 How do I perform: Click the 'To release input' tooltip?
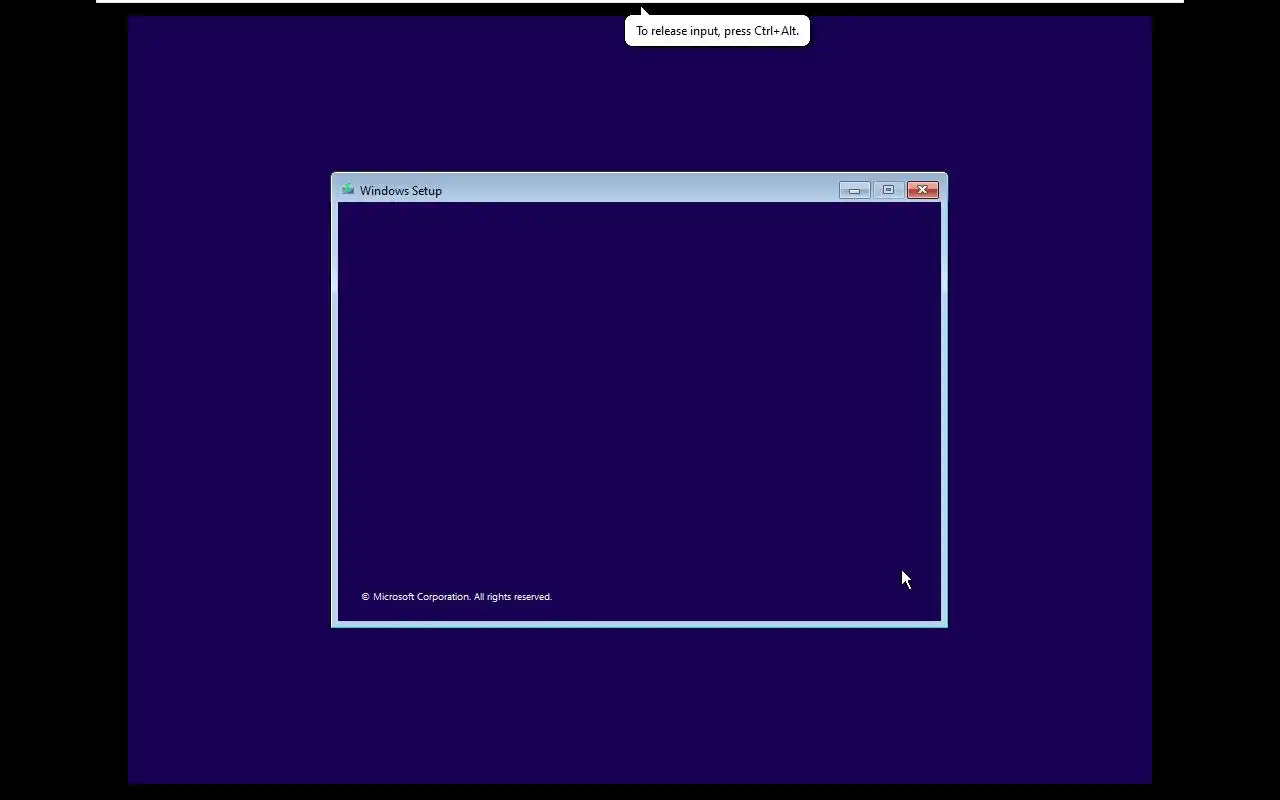pos(717,31)
